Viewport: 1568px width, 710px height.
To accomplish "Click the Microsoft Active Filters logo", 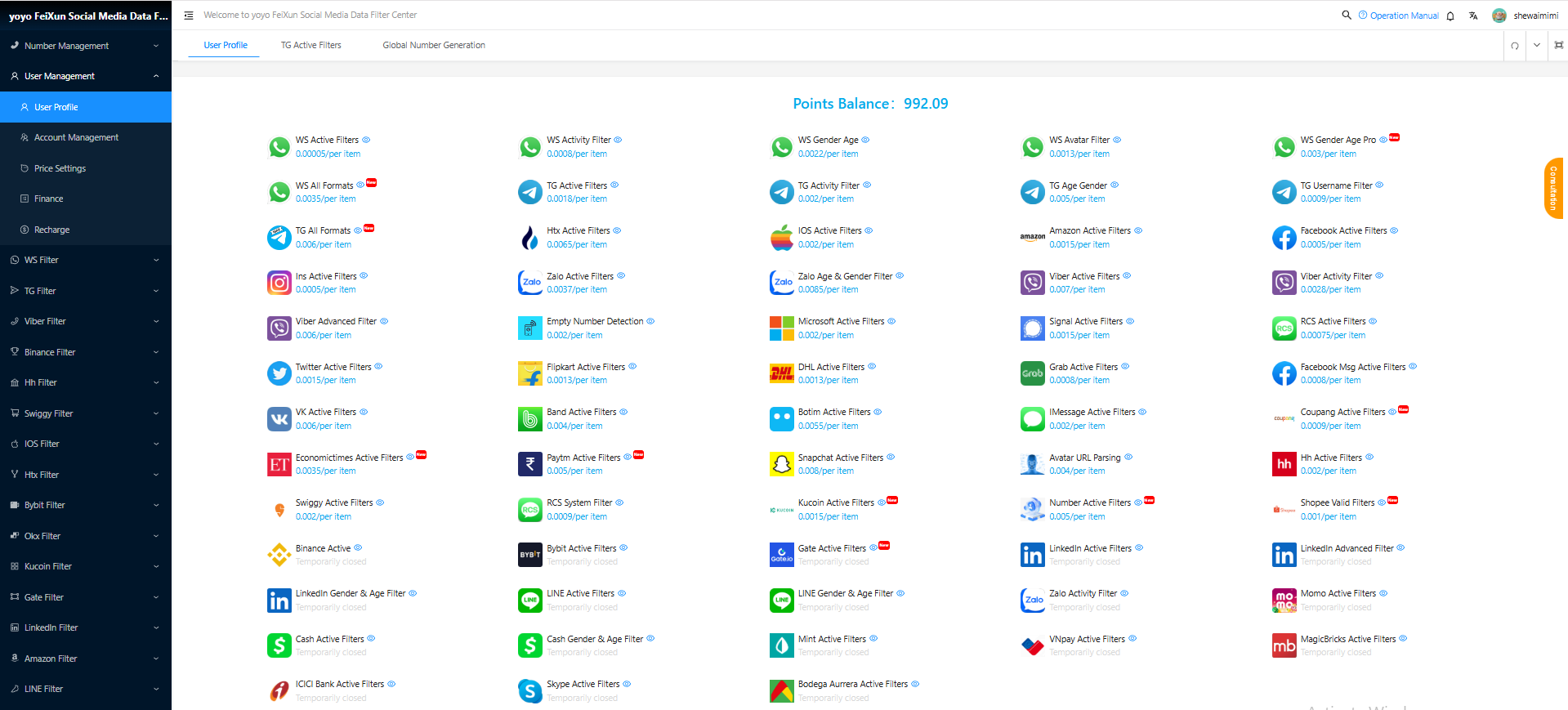I will [782, 328].
